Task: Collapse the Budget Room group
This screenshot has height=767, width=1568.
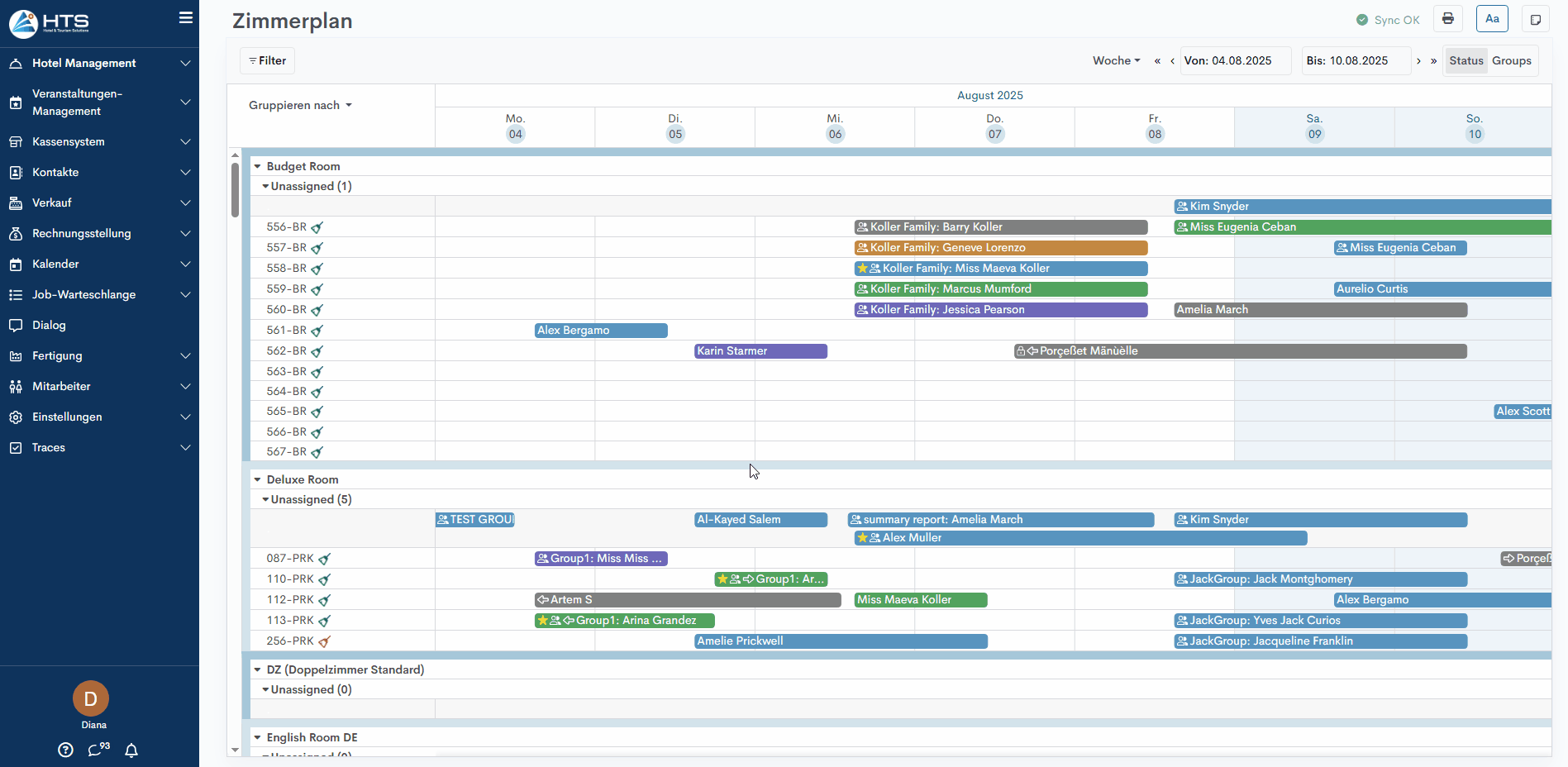Action: pyautogui.click(x=258, y=167)
